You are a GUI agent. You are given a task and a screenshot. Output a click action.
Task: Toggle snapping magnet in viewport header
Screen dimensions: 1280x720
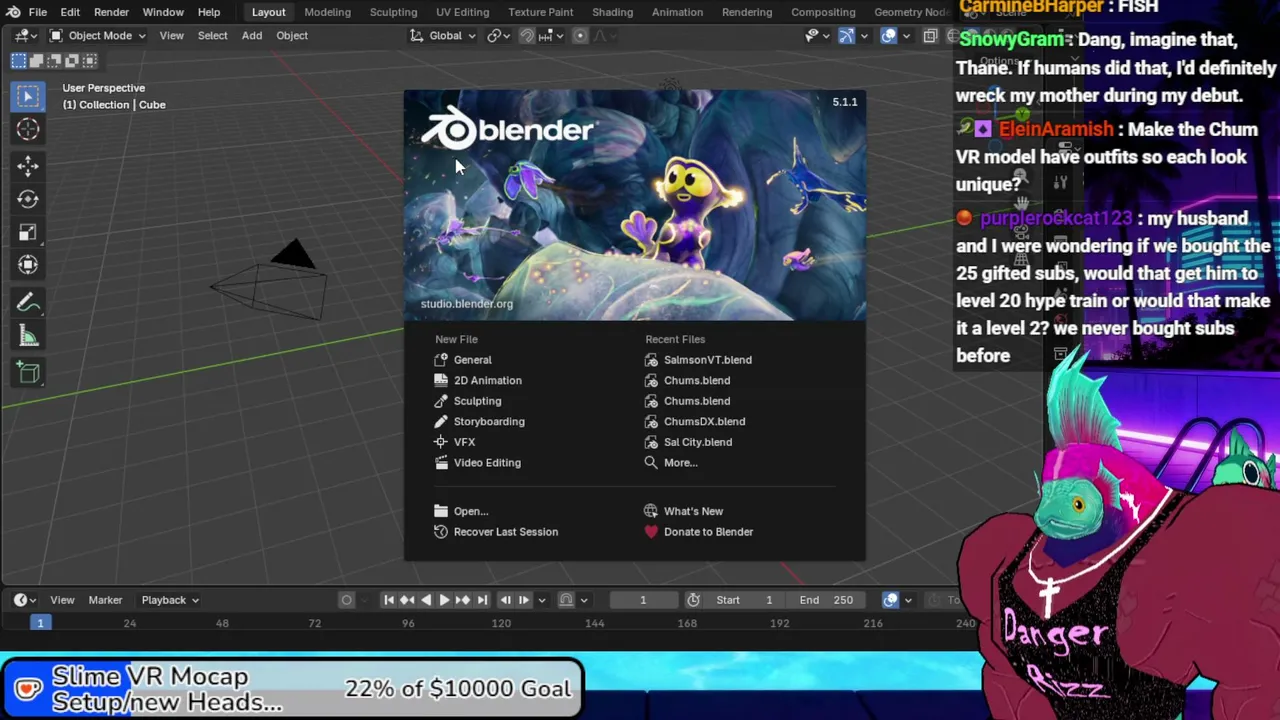click(x=527, y=36)
